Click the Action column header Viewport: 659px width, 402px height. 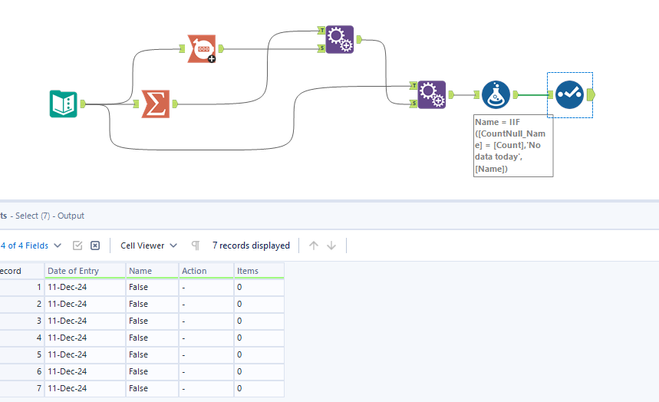[x=206, y=271]
